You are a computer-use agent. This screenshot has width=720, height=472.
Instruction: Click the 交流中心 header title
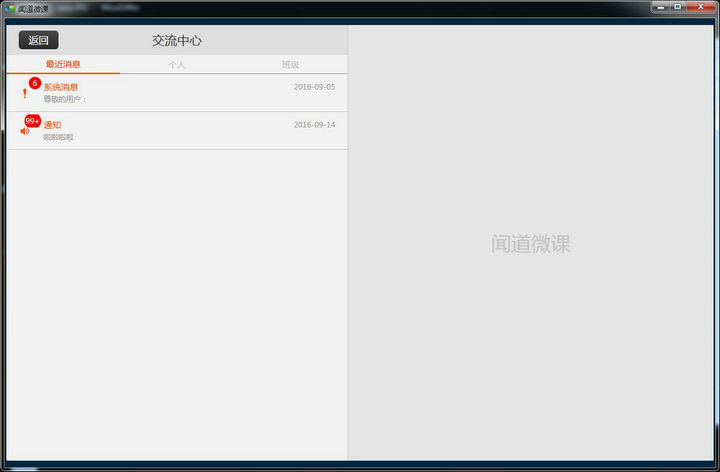coord(177,41)
